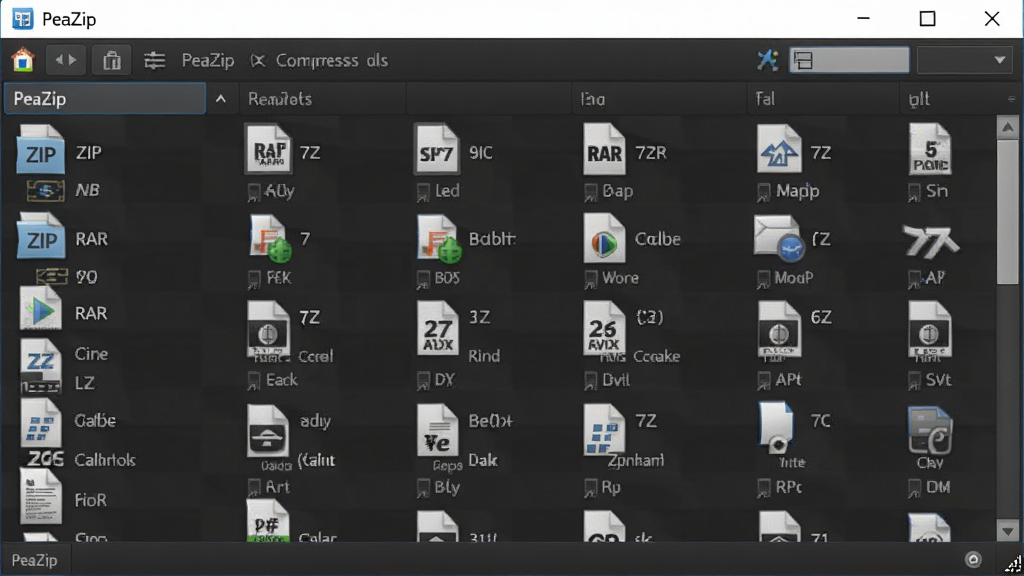Screen dimensions: 1024x576
Task: Select the colorful play-circle icon labeled Calbe
Action: pos(604,238)
